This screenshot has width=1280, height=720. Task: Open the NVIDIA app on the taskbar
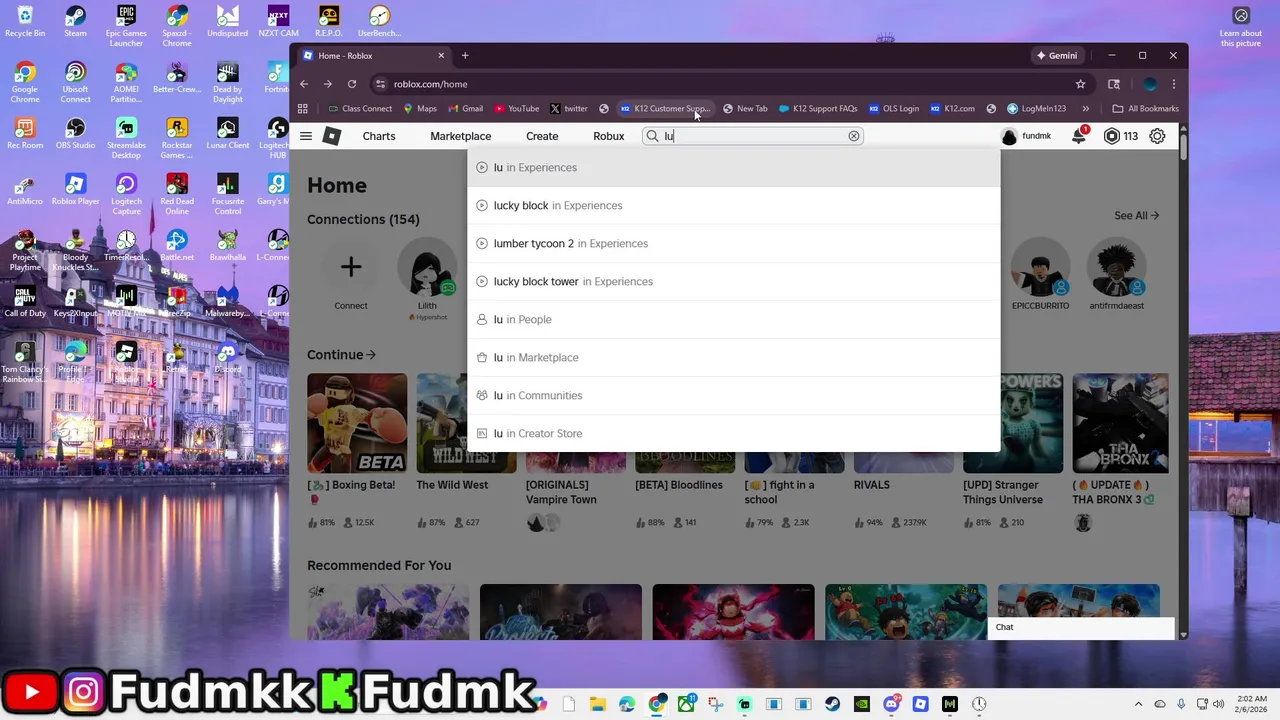point(862,704)
